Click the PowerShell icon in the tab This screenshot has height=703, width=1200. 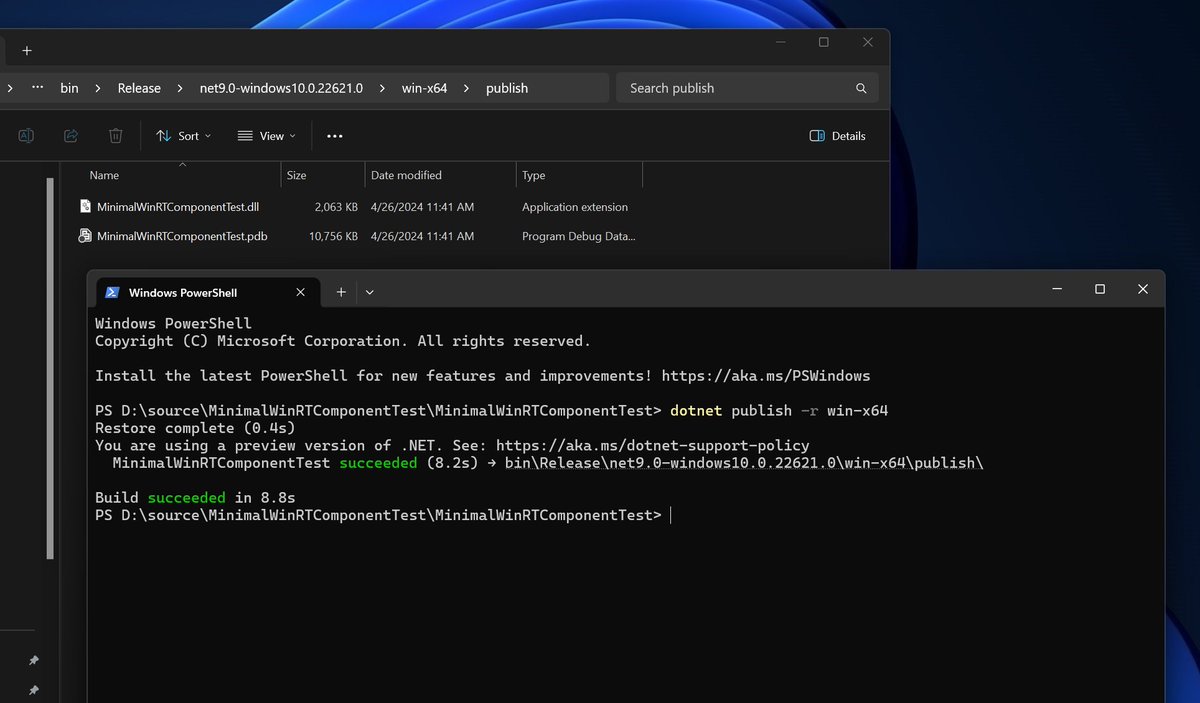pos(112,293)
